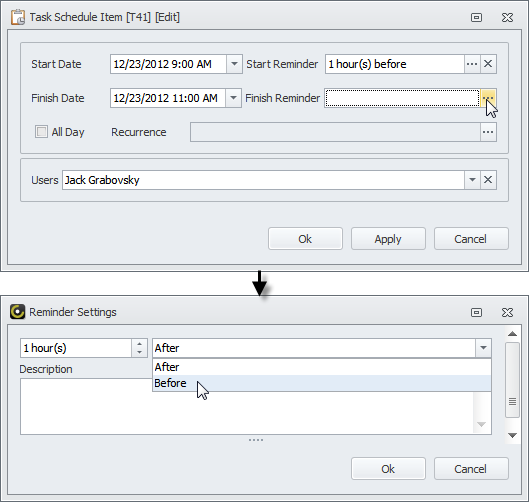Click Apply in Task Schedule Item
The width and height of the screenshot is (530, 502).
(388, 239)
